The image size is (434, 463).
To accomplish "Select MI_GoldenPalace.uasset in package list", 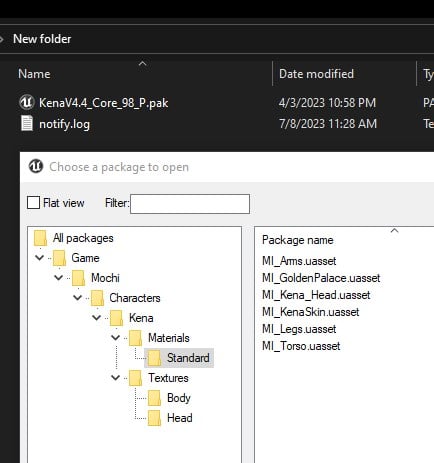I will 321,278.
